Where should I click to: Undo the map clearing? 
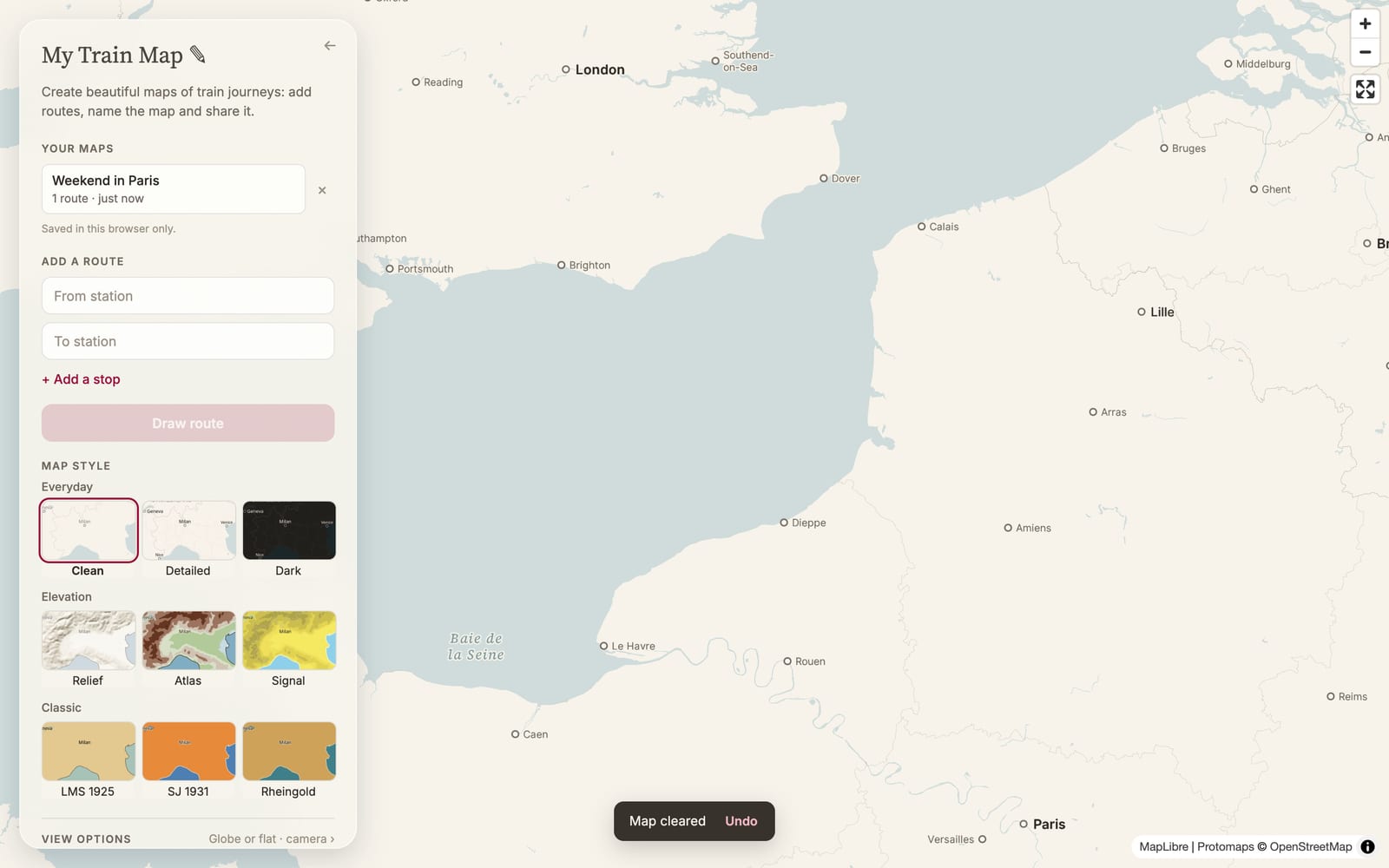click(741, 821)
